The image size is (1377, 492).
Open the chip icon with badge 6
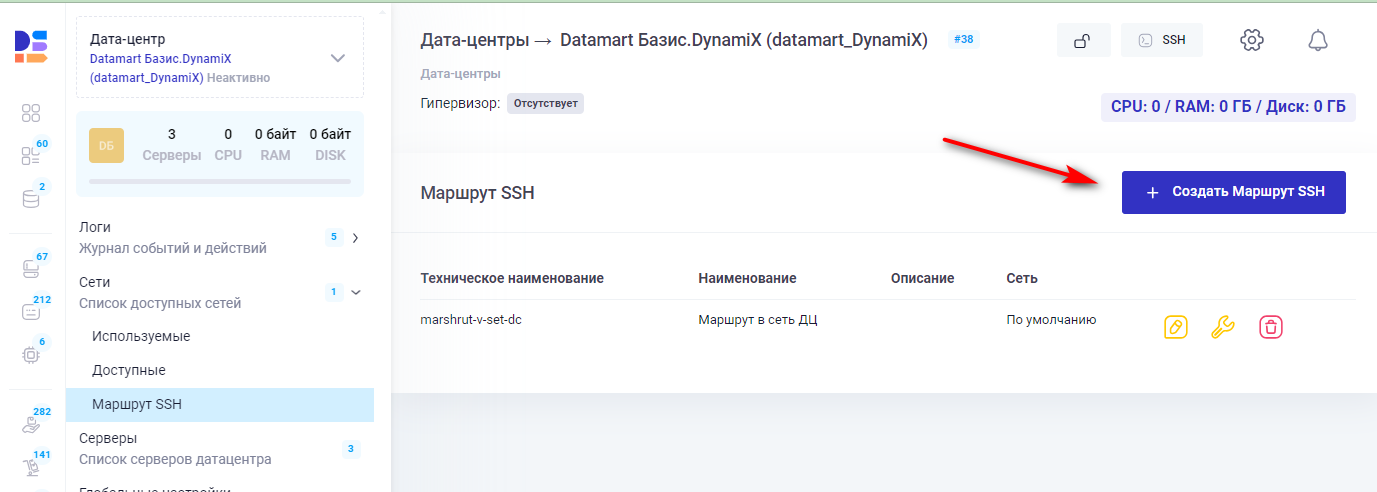point(31,354)
